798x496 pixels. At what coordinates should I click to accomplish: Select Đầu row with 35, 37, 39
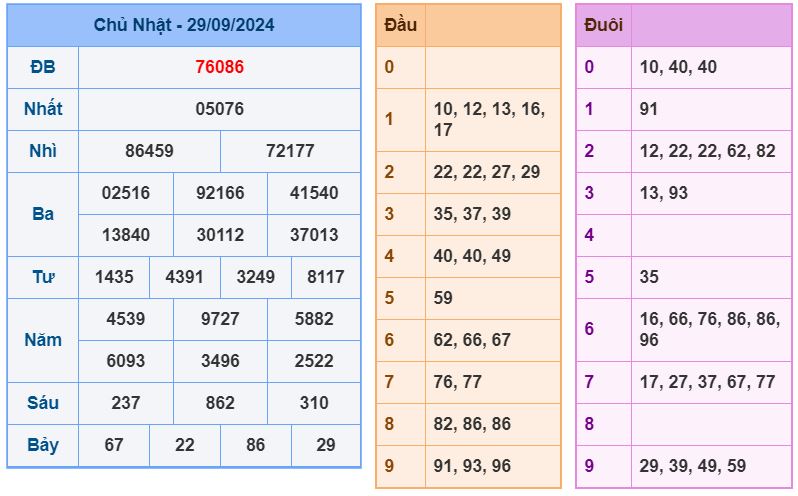tap(468, 214)
